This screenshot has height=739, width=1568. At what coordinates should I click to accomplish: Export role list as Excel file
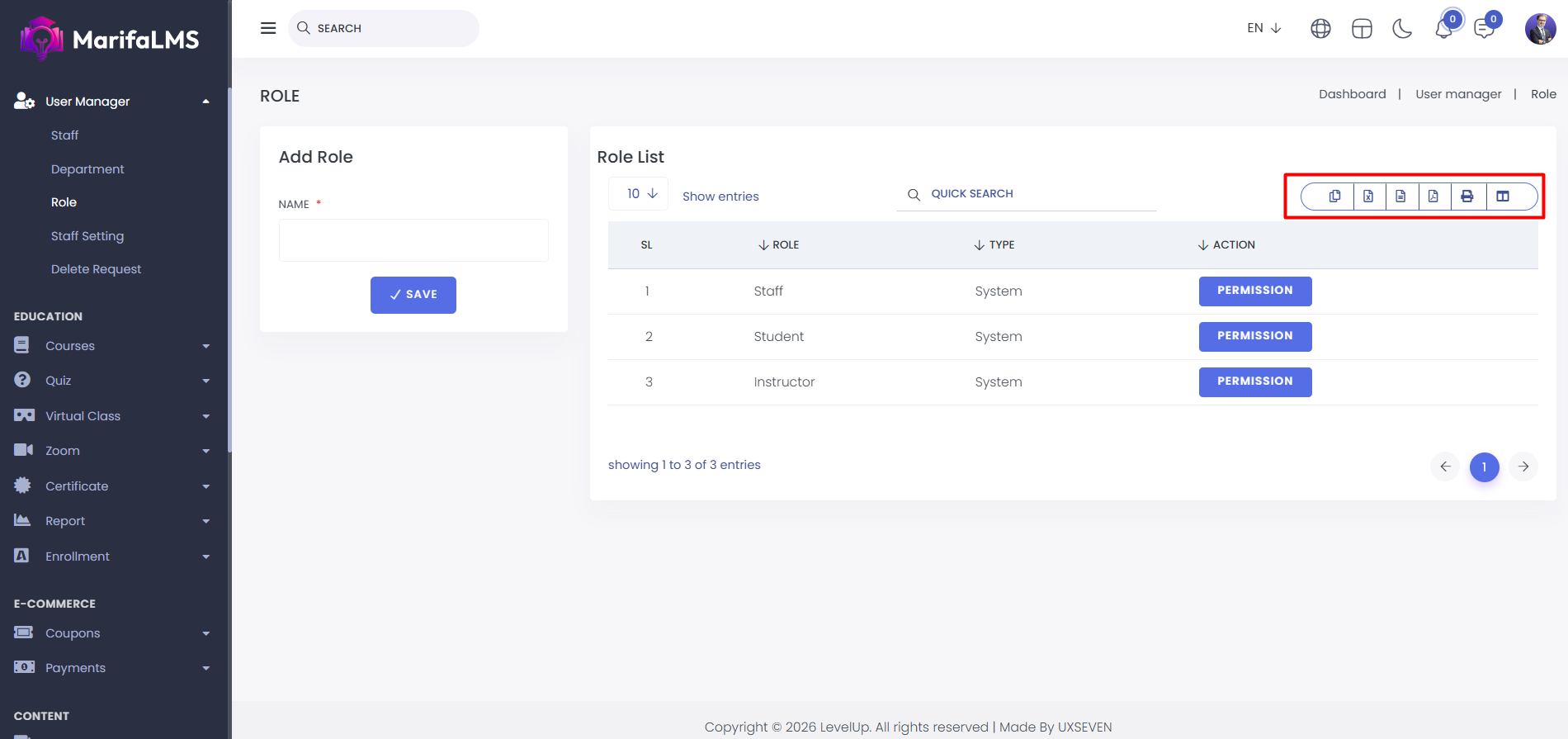tap(1368, 197)
